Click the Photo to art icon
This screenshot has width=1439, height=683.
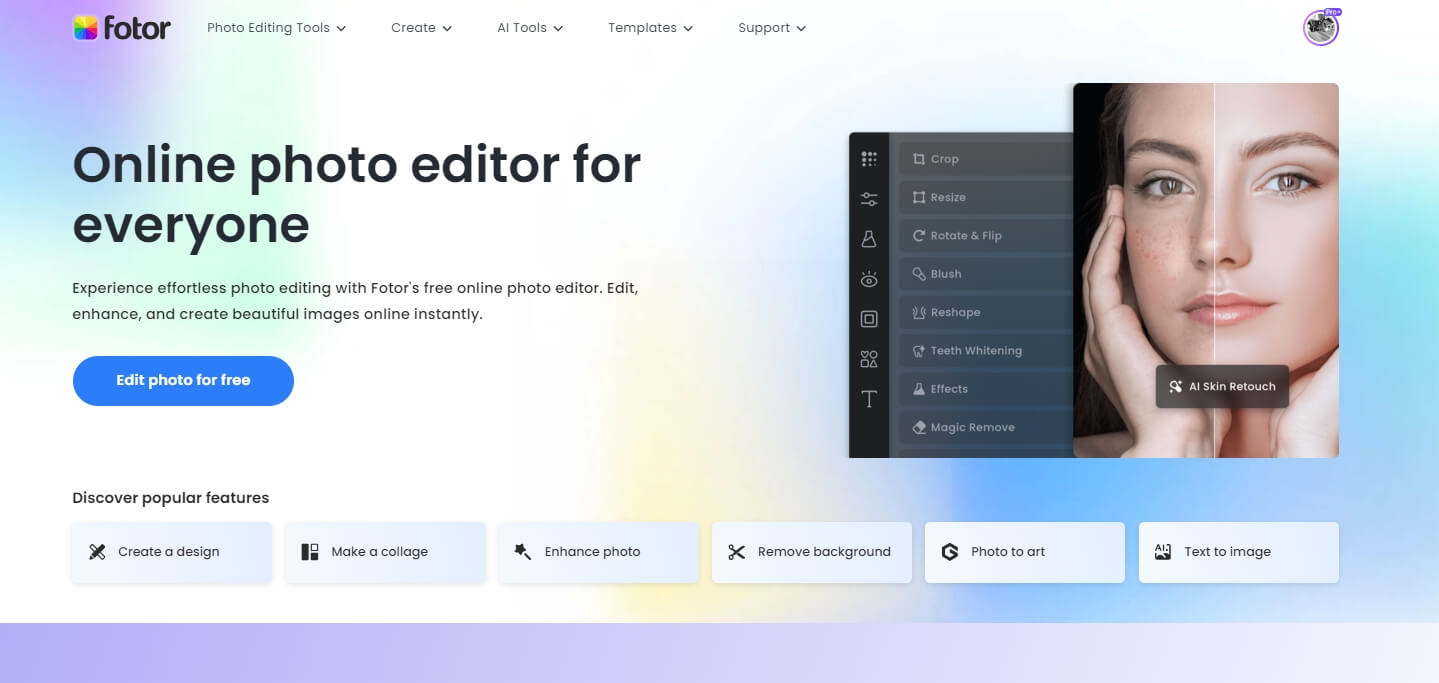tap(950, 552)
